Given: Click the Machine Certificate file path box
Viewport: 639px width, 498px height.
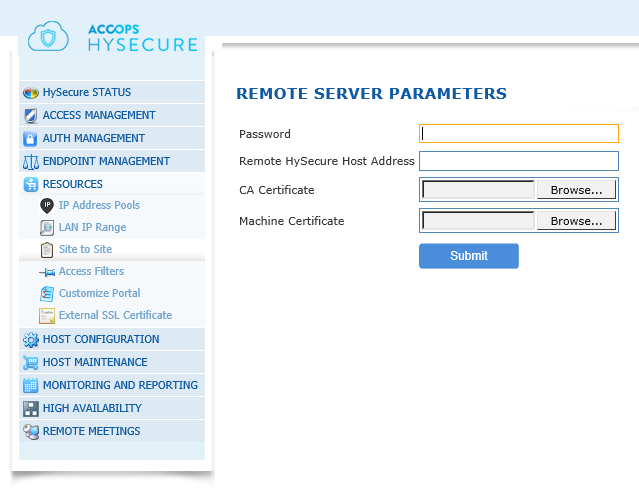Looking at the screenshot, I should [x=478, y=221].
